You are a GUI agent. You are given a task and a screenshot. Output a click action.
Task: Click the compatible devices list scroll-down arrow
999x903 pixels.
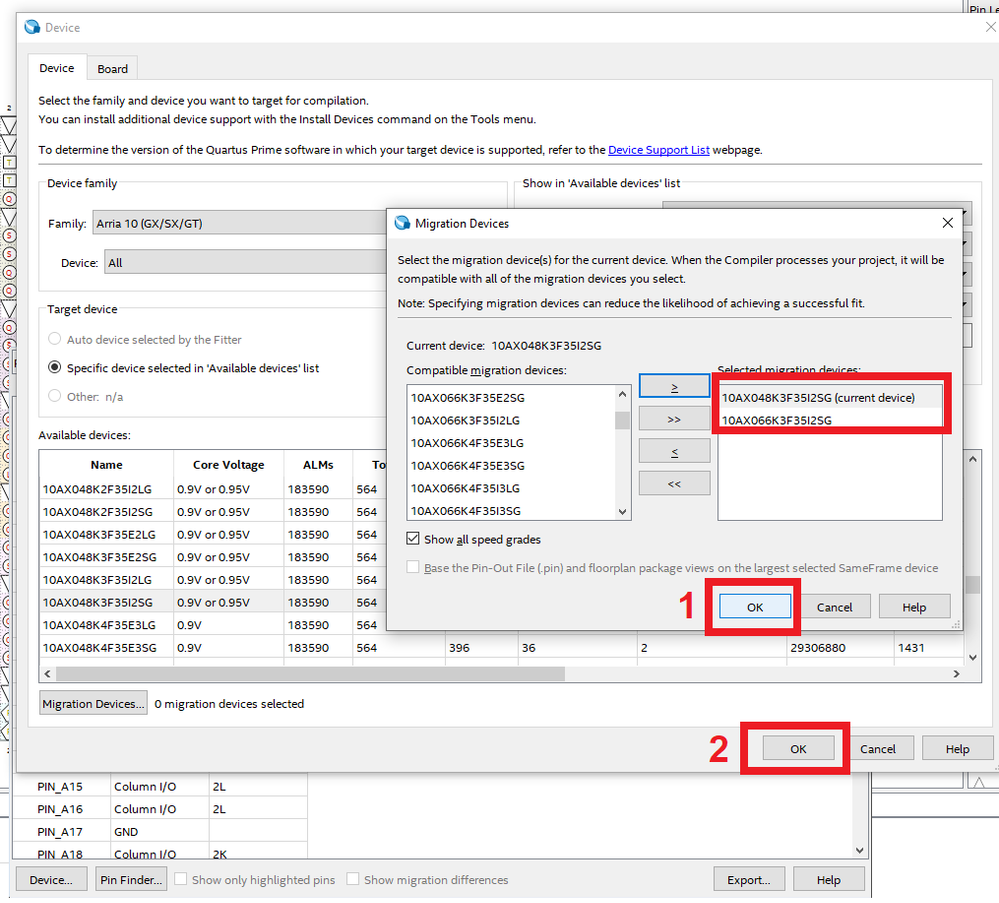point(622,512)
